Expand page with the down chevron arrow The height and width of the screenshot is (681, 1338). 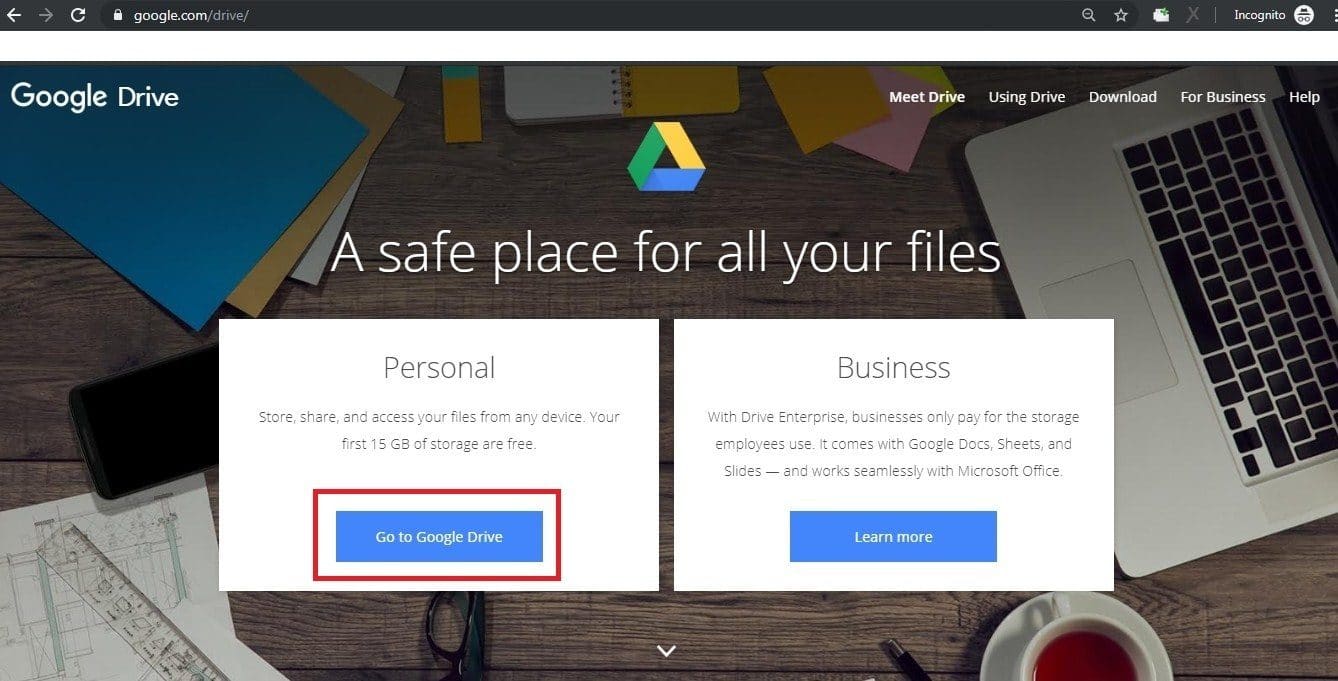pos(667,651)
